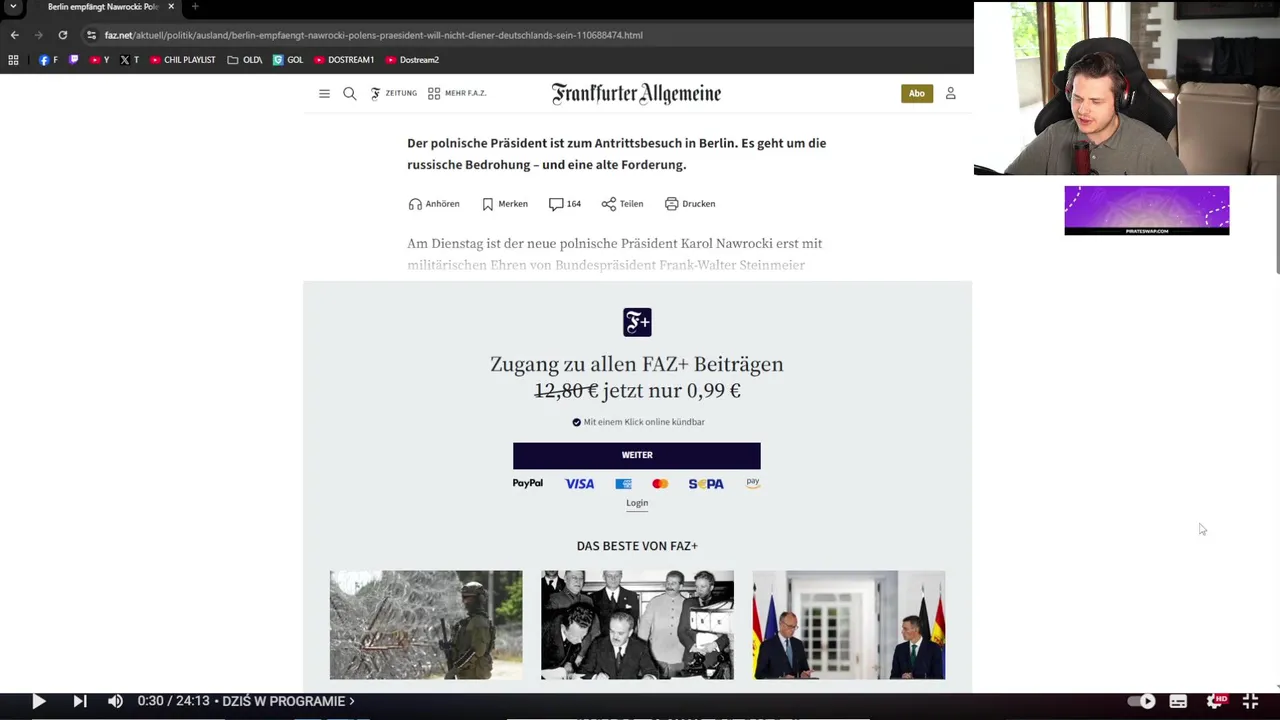
Task: Click the Login link under payment logos
Action: click(x=637, y=503)
